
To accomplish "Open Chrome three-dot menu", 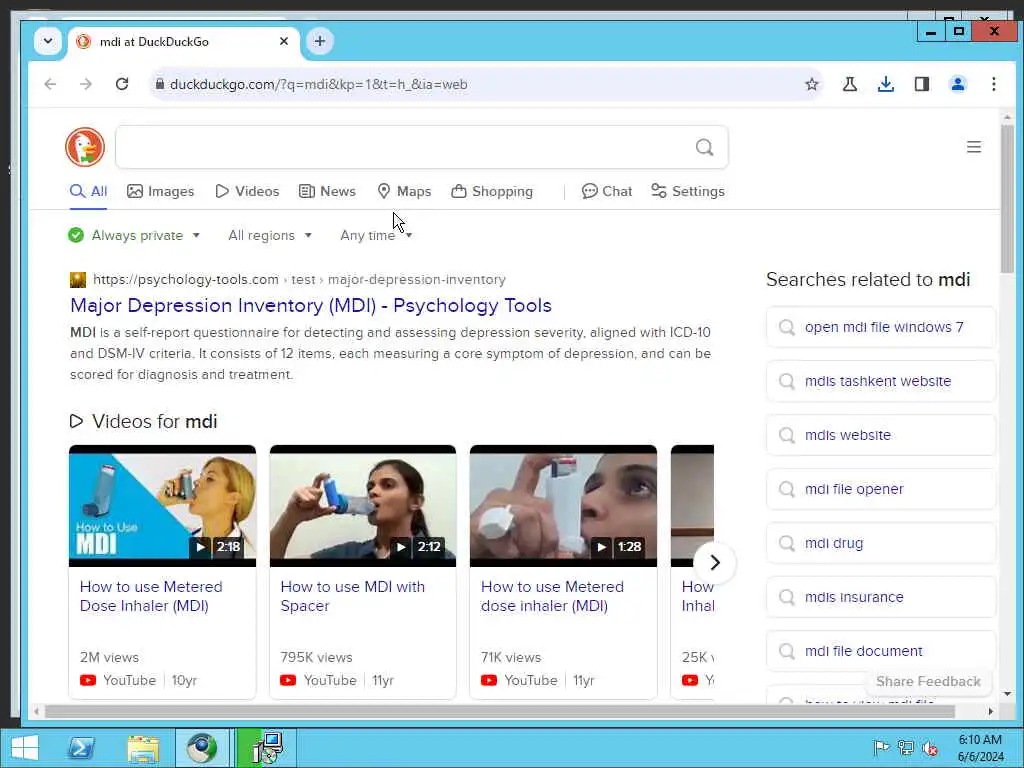I will (x=993, y=84).
